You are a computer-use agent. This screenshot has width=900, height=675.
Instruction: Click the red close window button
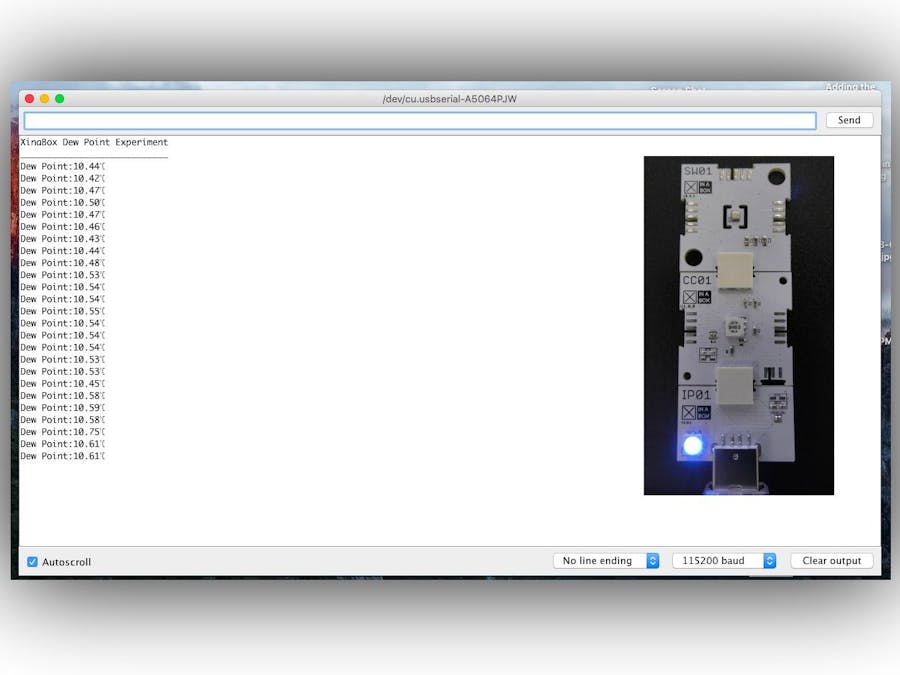[29, 99]
